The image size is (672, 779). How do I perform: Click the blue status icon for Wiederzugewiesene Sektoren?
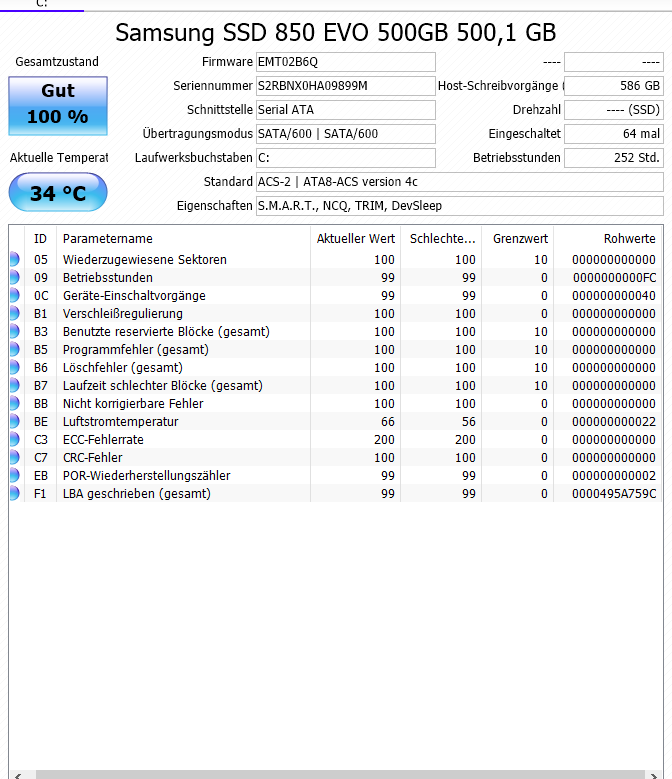(14, 259)
